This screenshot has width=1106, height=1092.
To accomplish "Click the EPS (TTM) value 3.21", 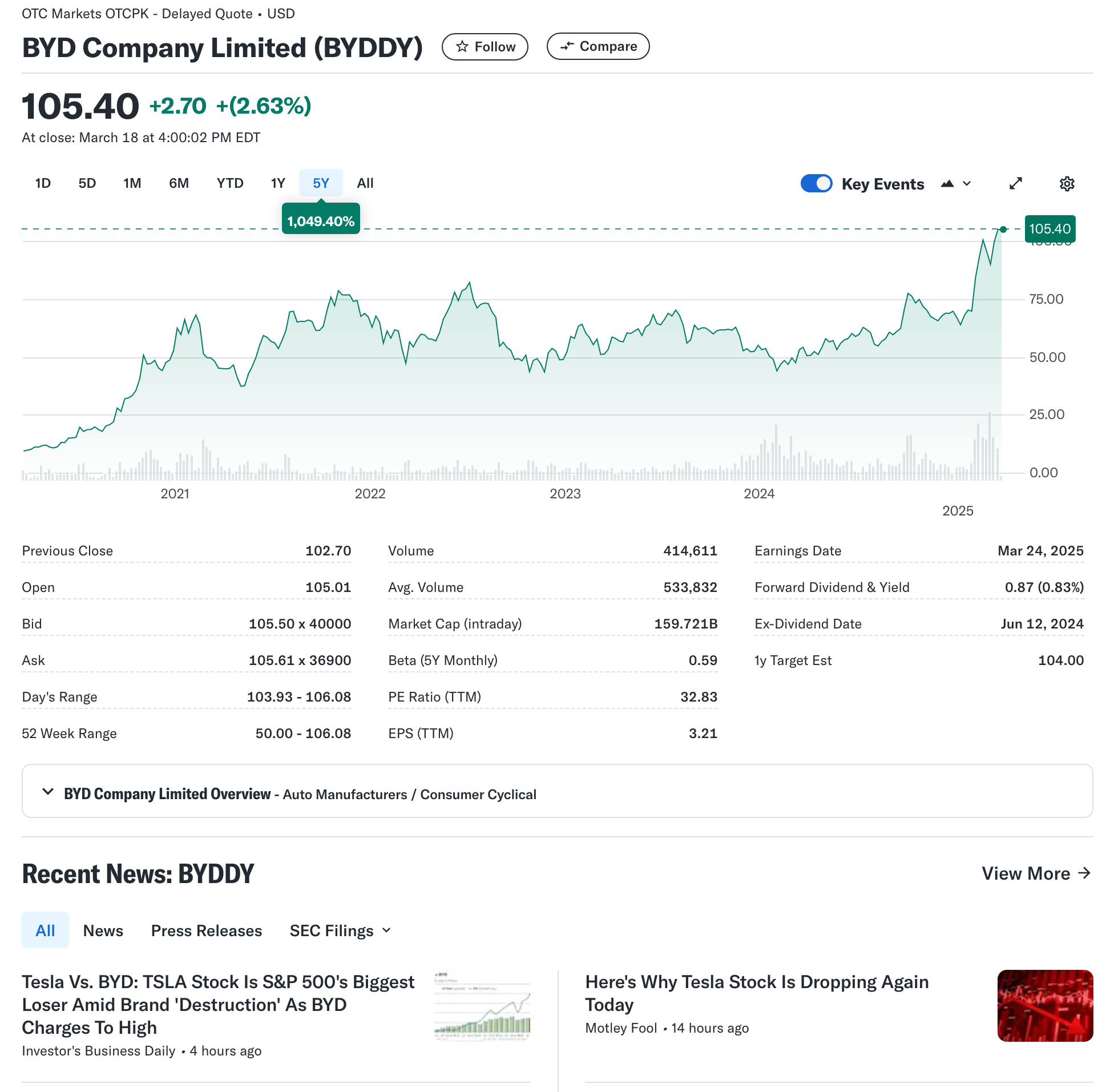I will point(703,734).
